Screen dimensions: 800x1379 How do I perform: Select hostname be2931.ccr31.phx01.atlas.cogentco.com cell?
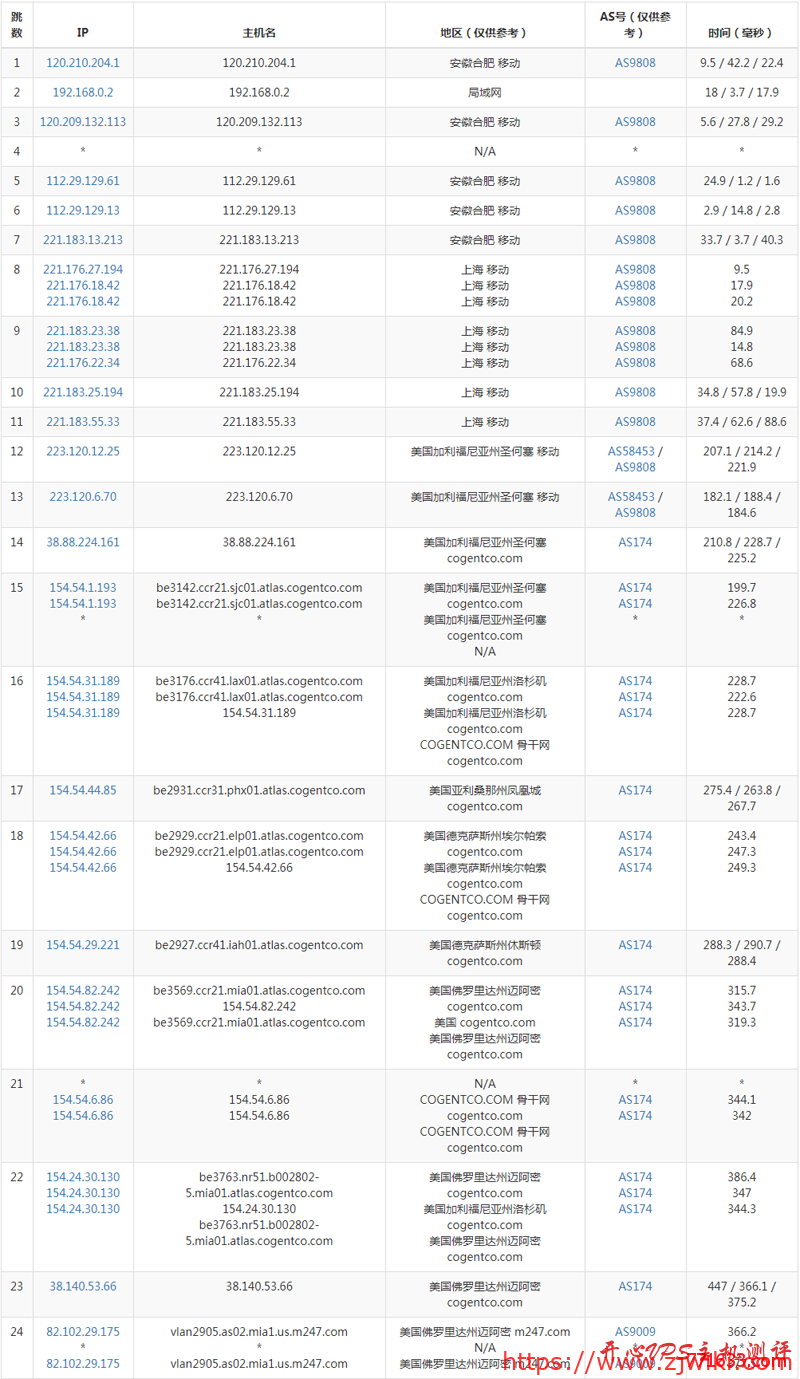pyautogui.click(x=259, y=790)
